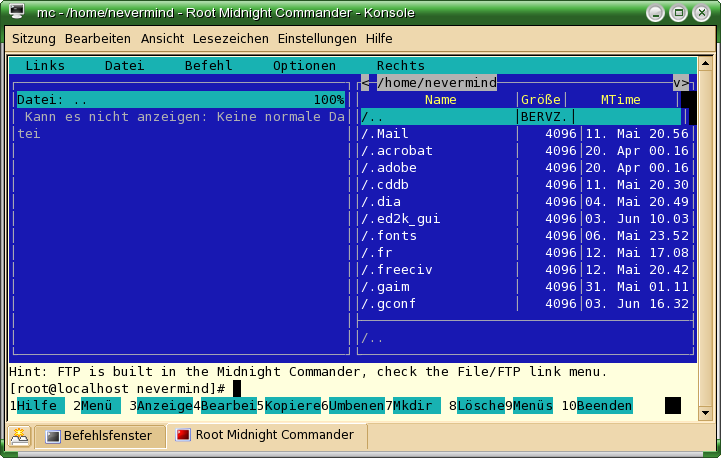Viewport: 721px width, 458px height.
Task: Minimize the Konsole window
Action: click(x=655, y=12)
